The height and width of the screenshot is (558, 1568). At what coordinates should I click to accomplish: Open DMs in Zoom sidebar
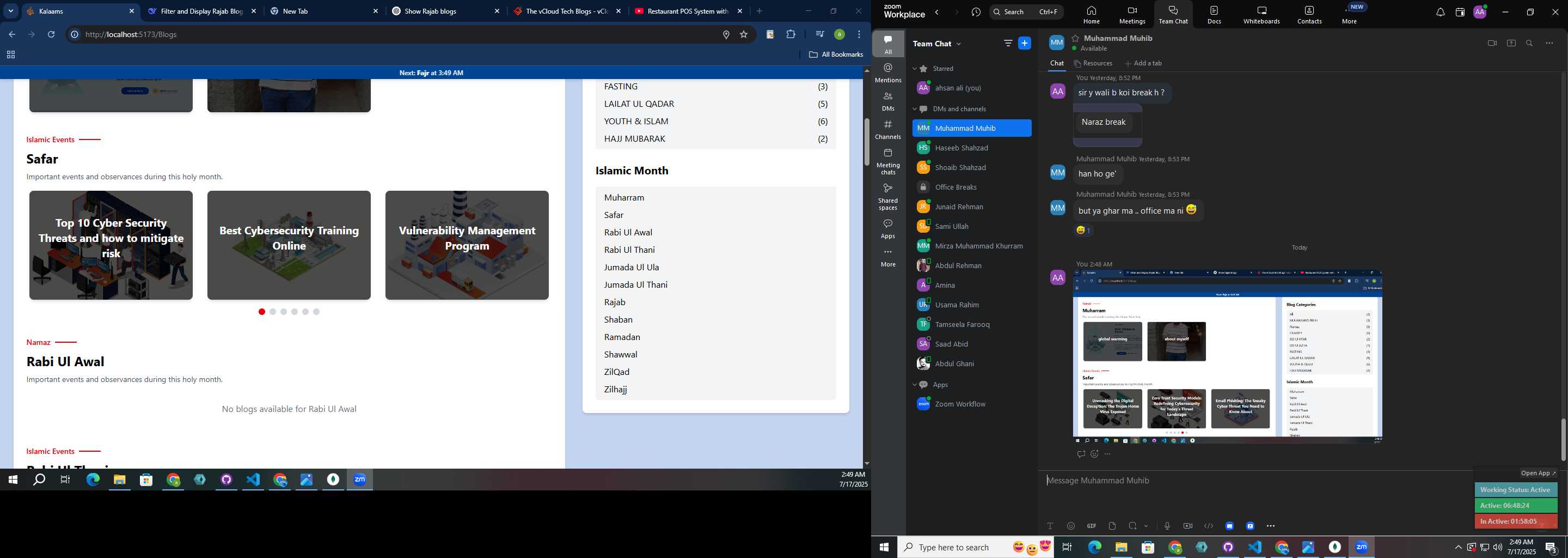888,101
